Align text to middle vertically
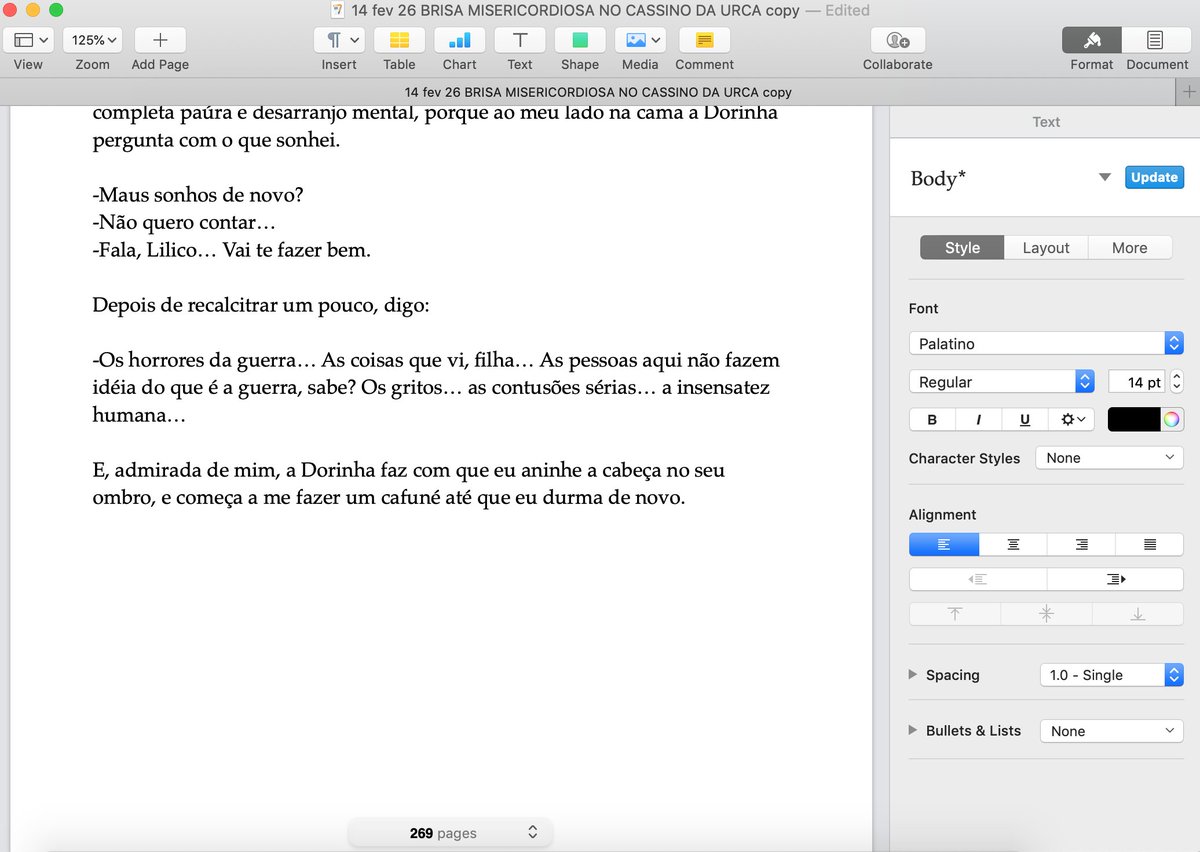 pyautogui.click(x=1046, y=614)
